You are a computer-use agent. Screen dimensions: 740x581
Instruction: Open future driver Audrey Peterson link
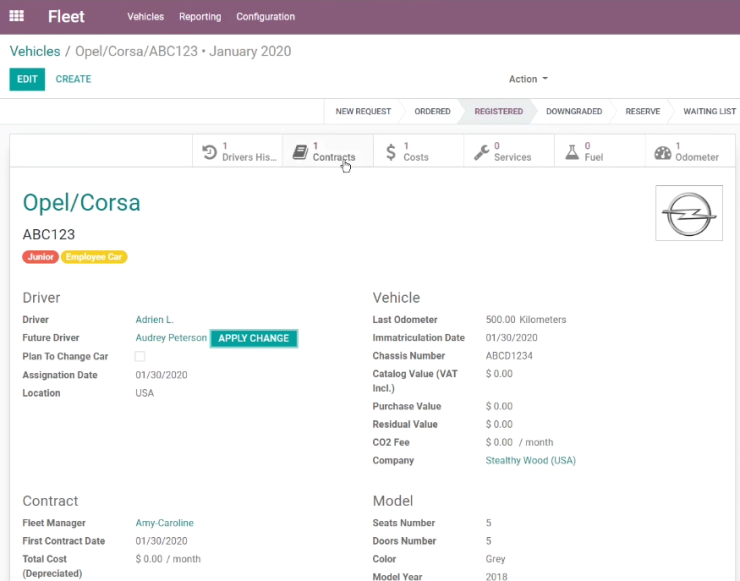171,338
